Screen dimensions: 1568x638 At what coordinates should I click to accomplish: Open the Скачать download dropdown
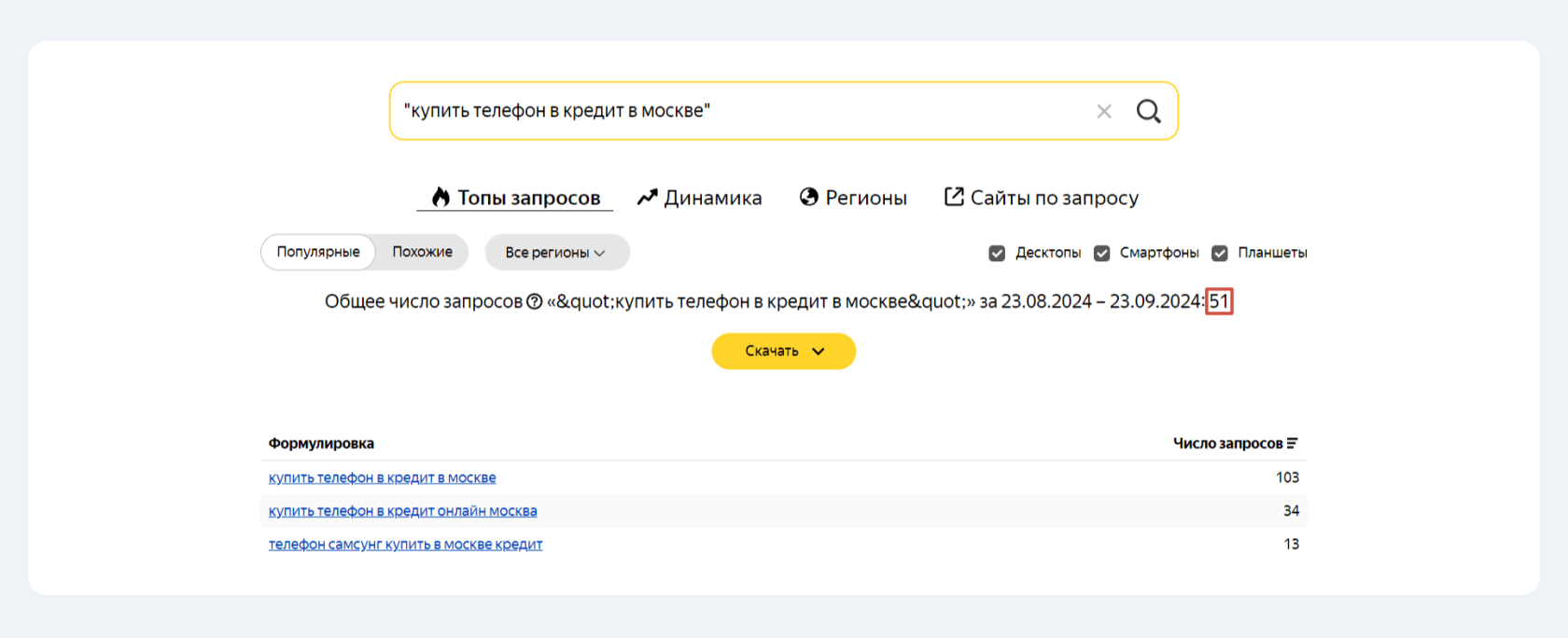[784, 352]
